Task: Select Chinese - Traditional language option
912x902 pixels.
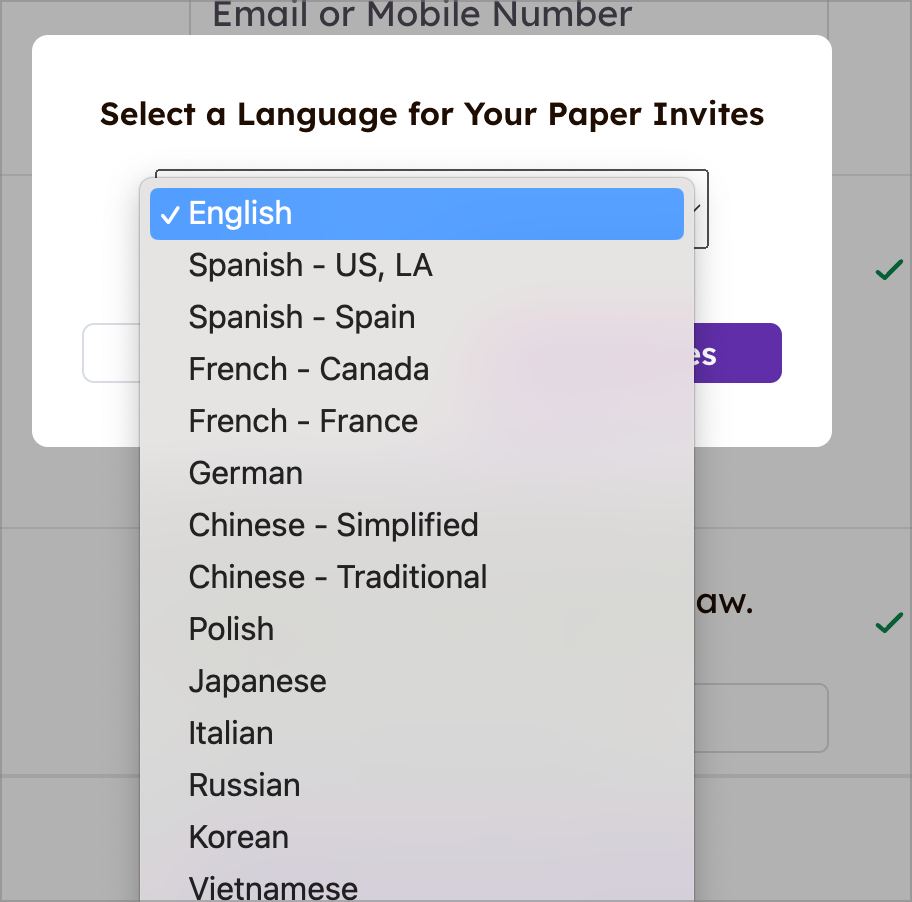Action: tap(337, 577)
